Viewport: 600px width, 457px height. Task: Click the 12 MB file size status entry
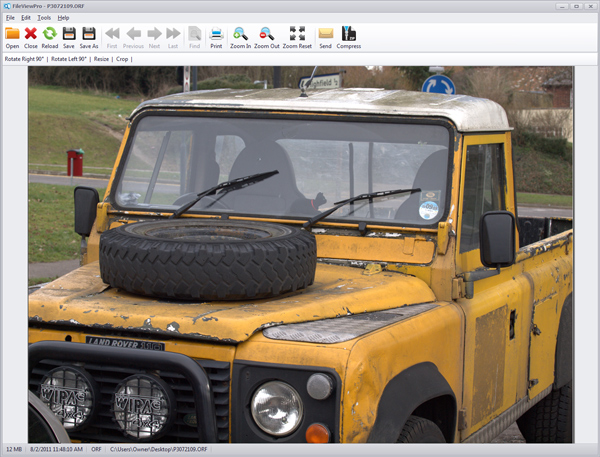[14, 449]
